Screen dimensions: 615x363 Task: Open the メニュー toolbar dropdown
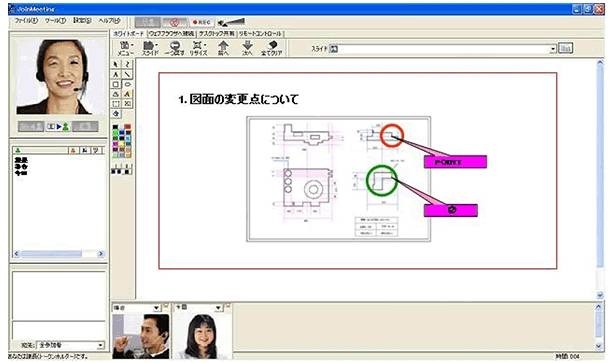pos(126,48)
